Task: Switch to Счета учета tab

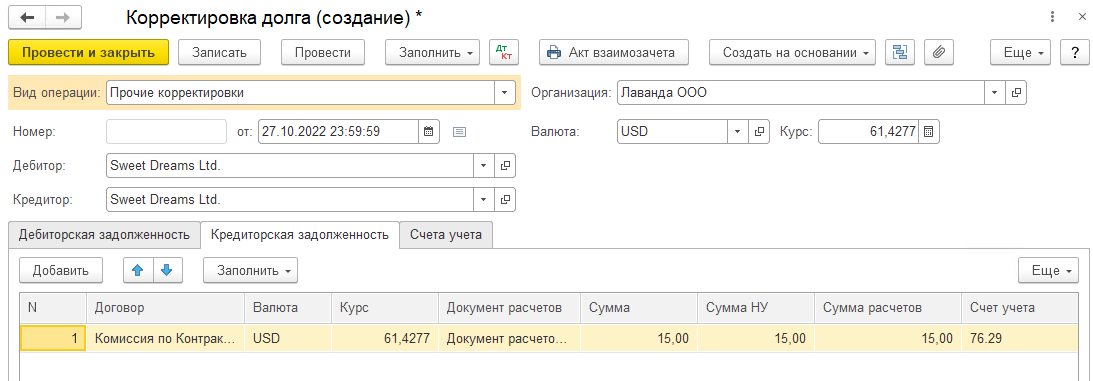Action: tap(446, 235)
